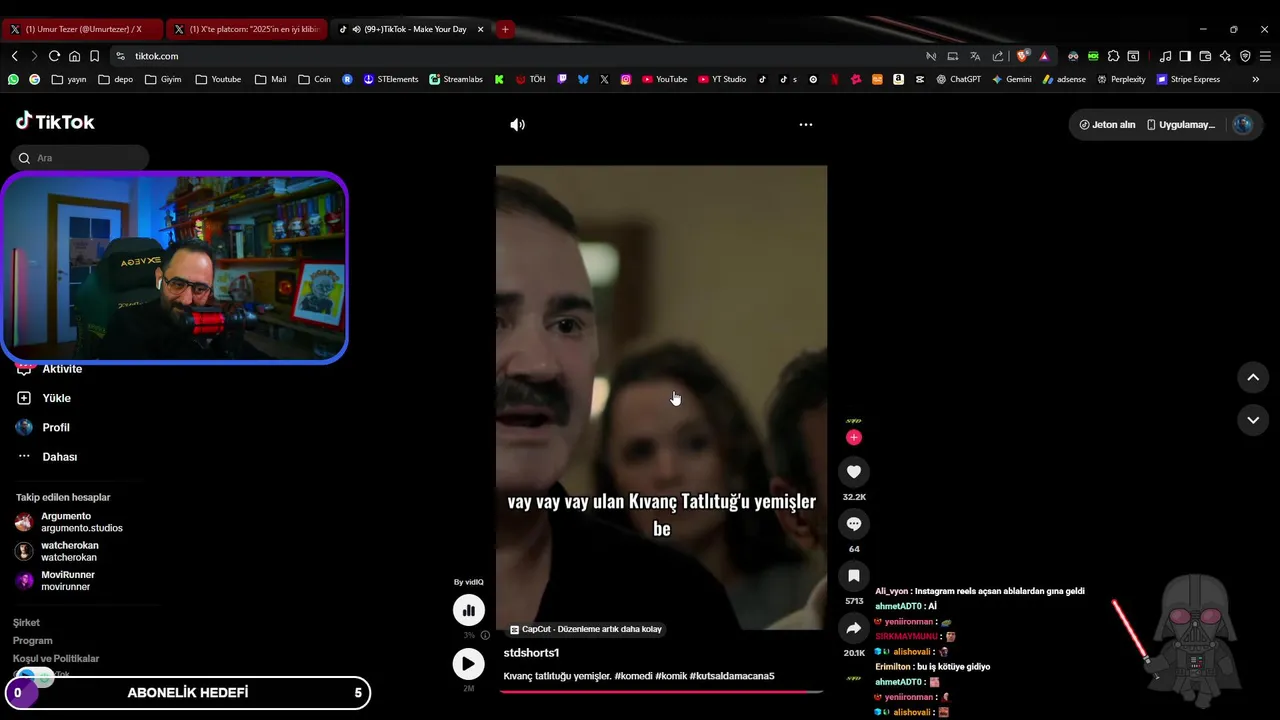The image size is (1280, 720).
Task: Open the translate page icon
Action: coord(975,56)
